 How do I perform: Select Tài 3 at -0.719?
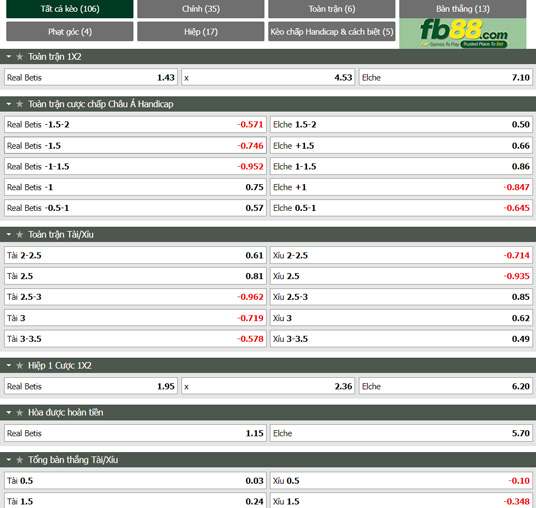135,318
